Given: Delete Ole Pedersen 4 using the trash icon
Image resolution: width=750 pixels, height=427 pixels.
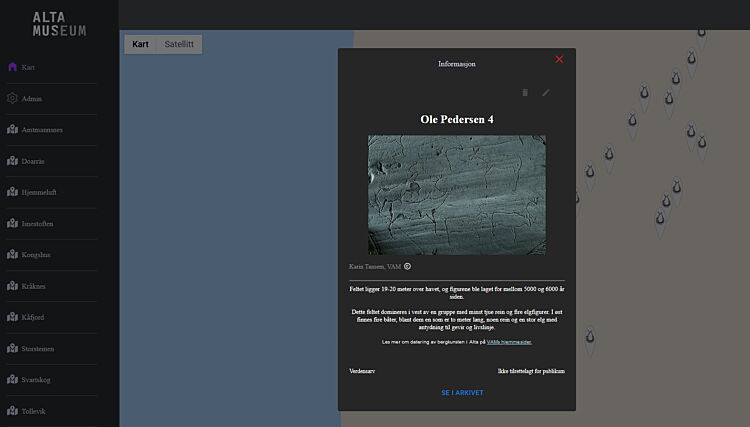Looking at the screenshot, I should tap(525, 92).
